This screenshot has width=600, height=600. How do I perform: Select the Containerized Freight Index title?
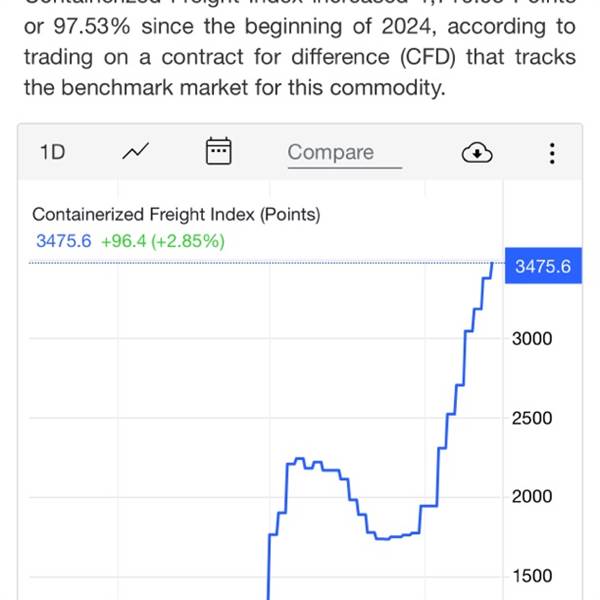(x=176, y=214)
